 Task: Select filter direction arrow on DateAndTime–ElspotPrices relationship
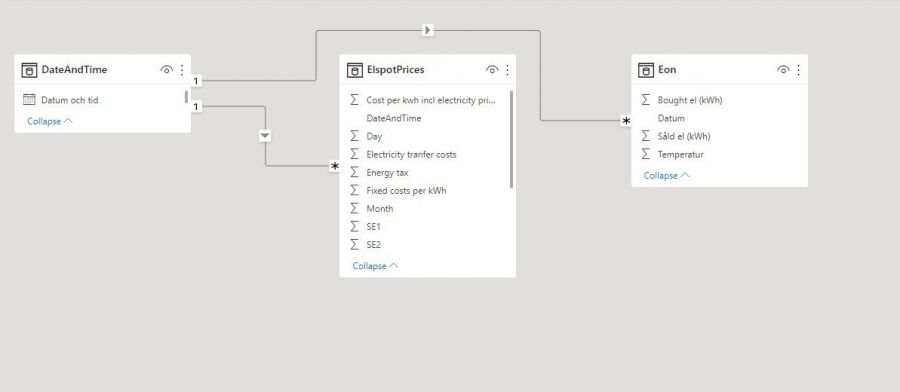click(265, 136)
